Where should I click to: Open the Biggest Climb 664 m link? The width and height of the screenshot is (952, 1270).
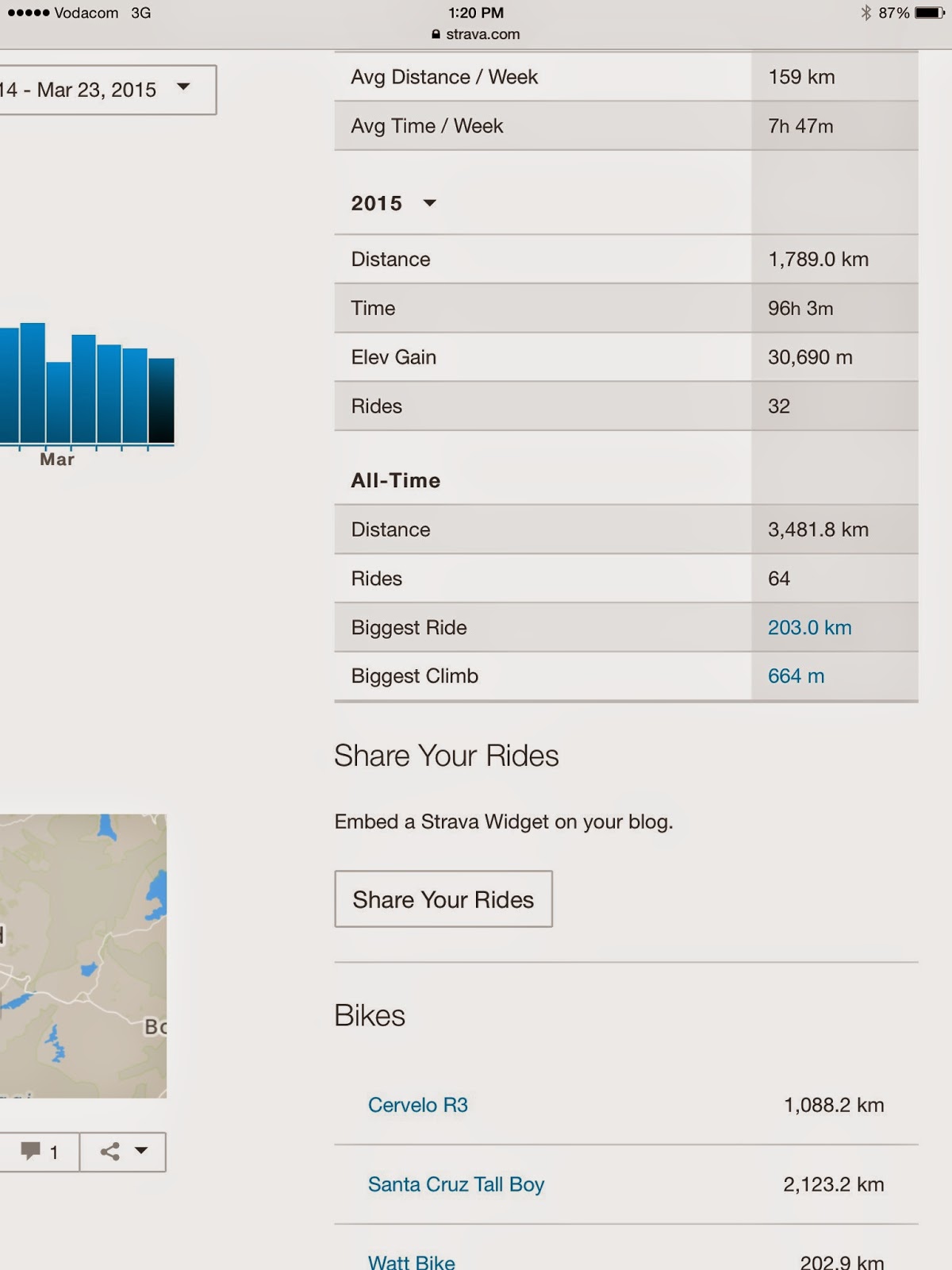tap(796, 676)
